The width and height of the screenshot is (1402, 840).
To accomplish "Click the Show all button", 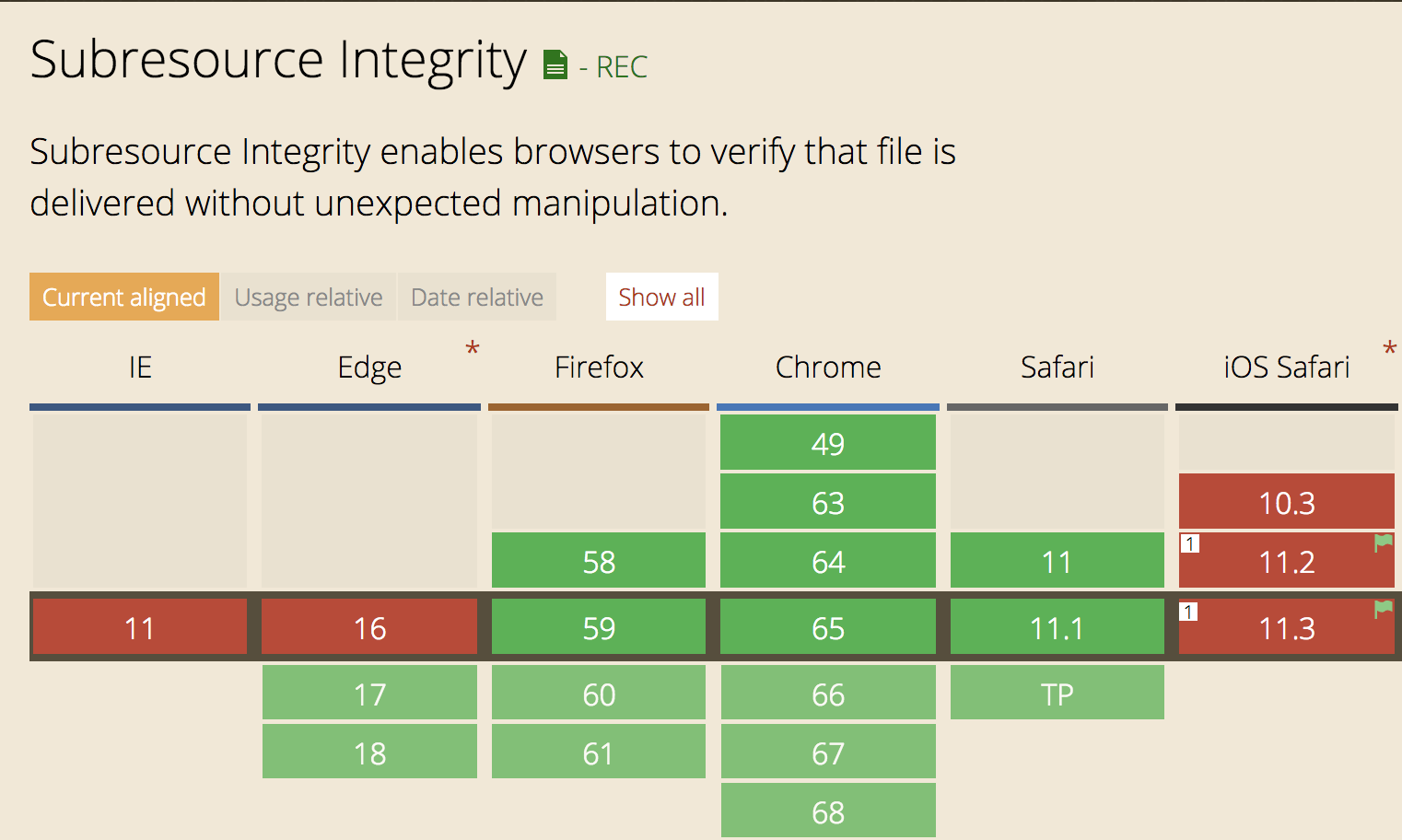I will (661, 297).
